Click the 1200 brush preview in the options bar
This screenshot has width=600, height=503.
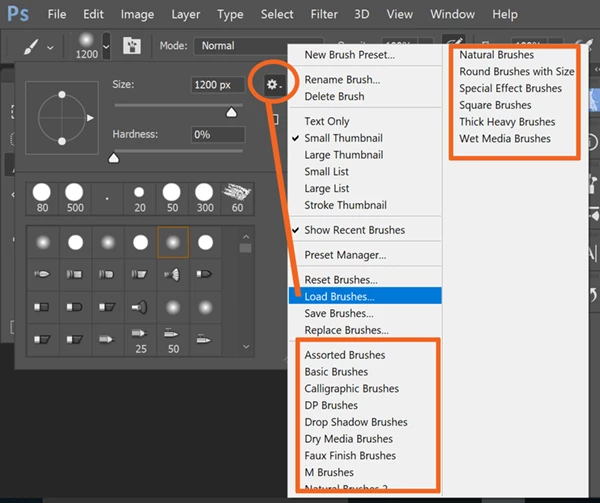point(86,46)
